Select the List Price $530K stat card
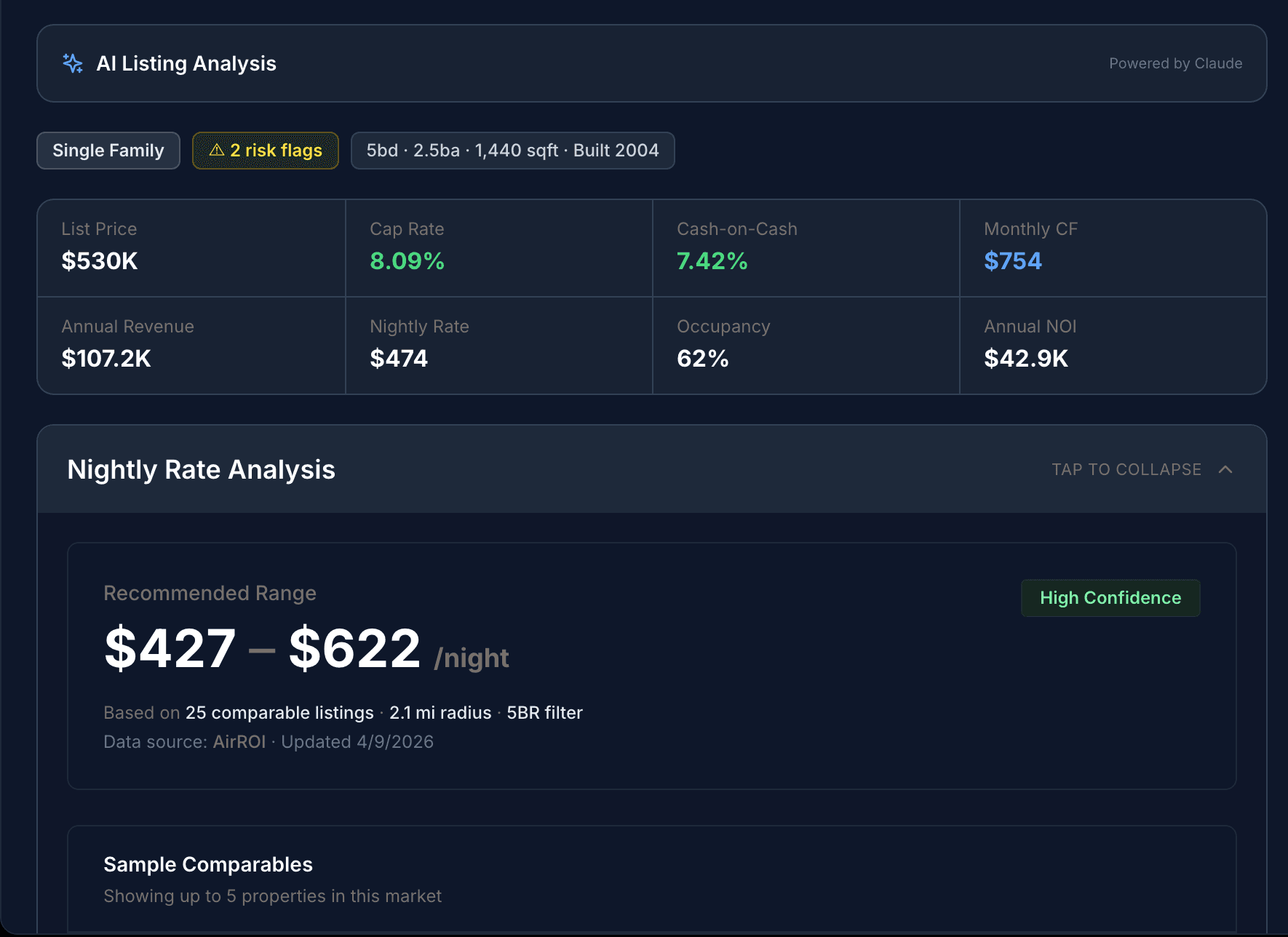This screenshot has width=1288, height=937. (x=191, y=247)
